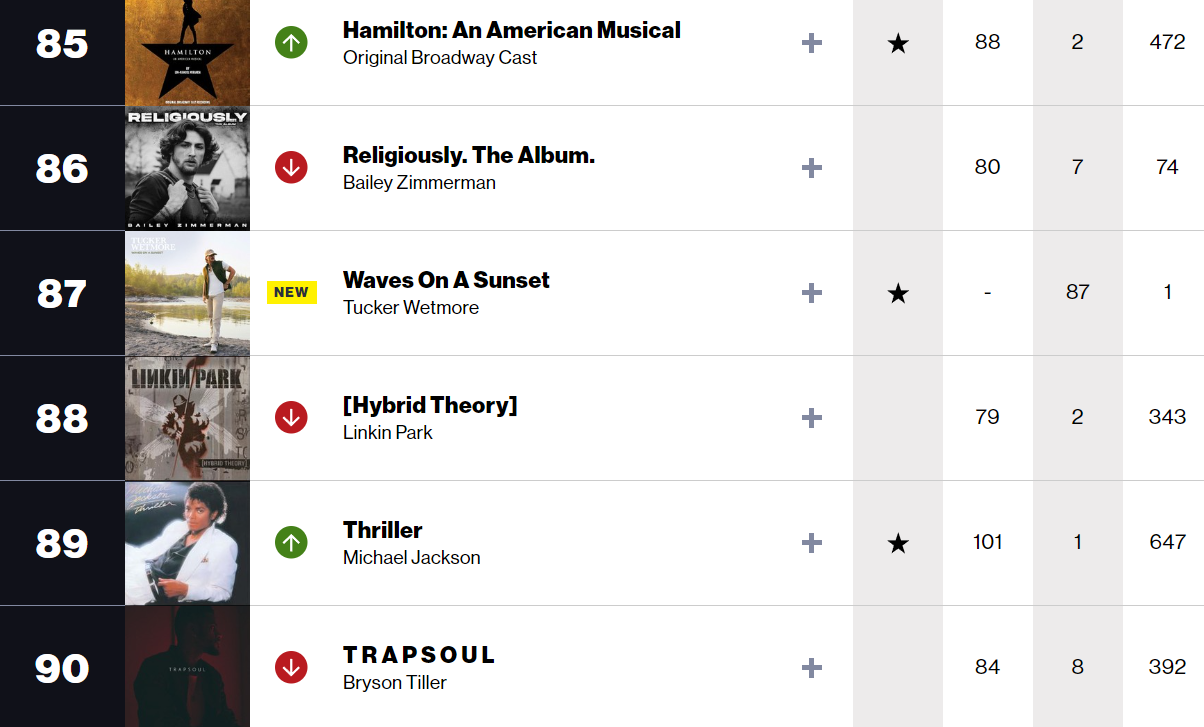Open the Tucker Wetmore artist link
The height and width of the screenshot is (727, 1204).
pos(410,307)
